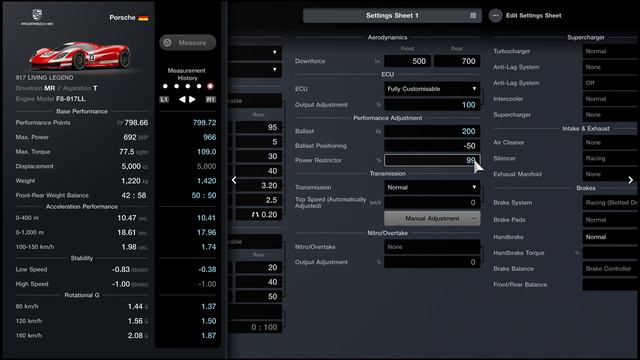The height and width of the screenshot is (360, 640).
Task: Select the Brake Pads Normal field
Action: coord(611,220)
